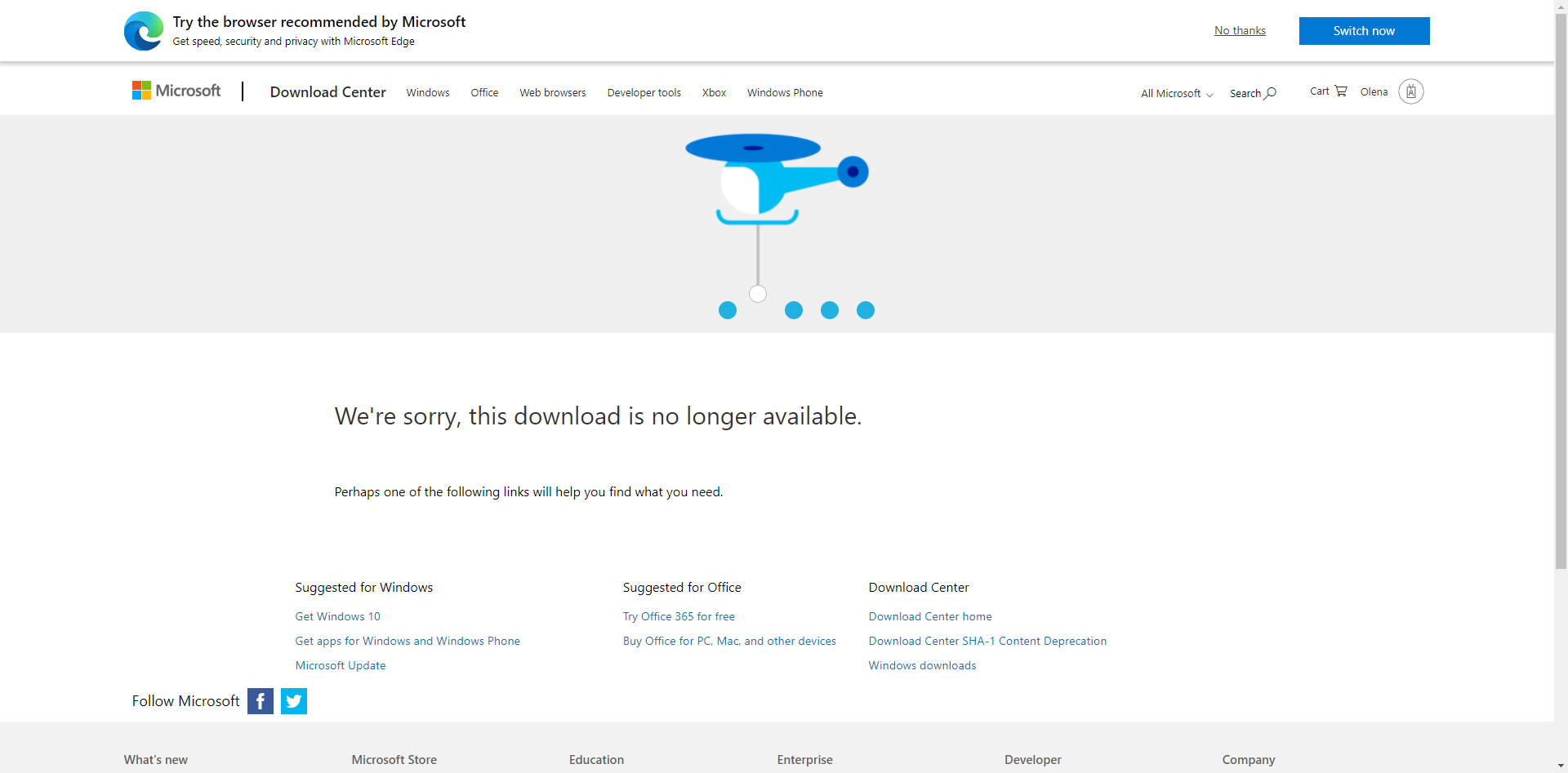Click the Search magnifier icon
The width and height of the screenshot is (1568, 773).
click(x=1271, y=93)
